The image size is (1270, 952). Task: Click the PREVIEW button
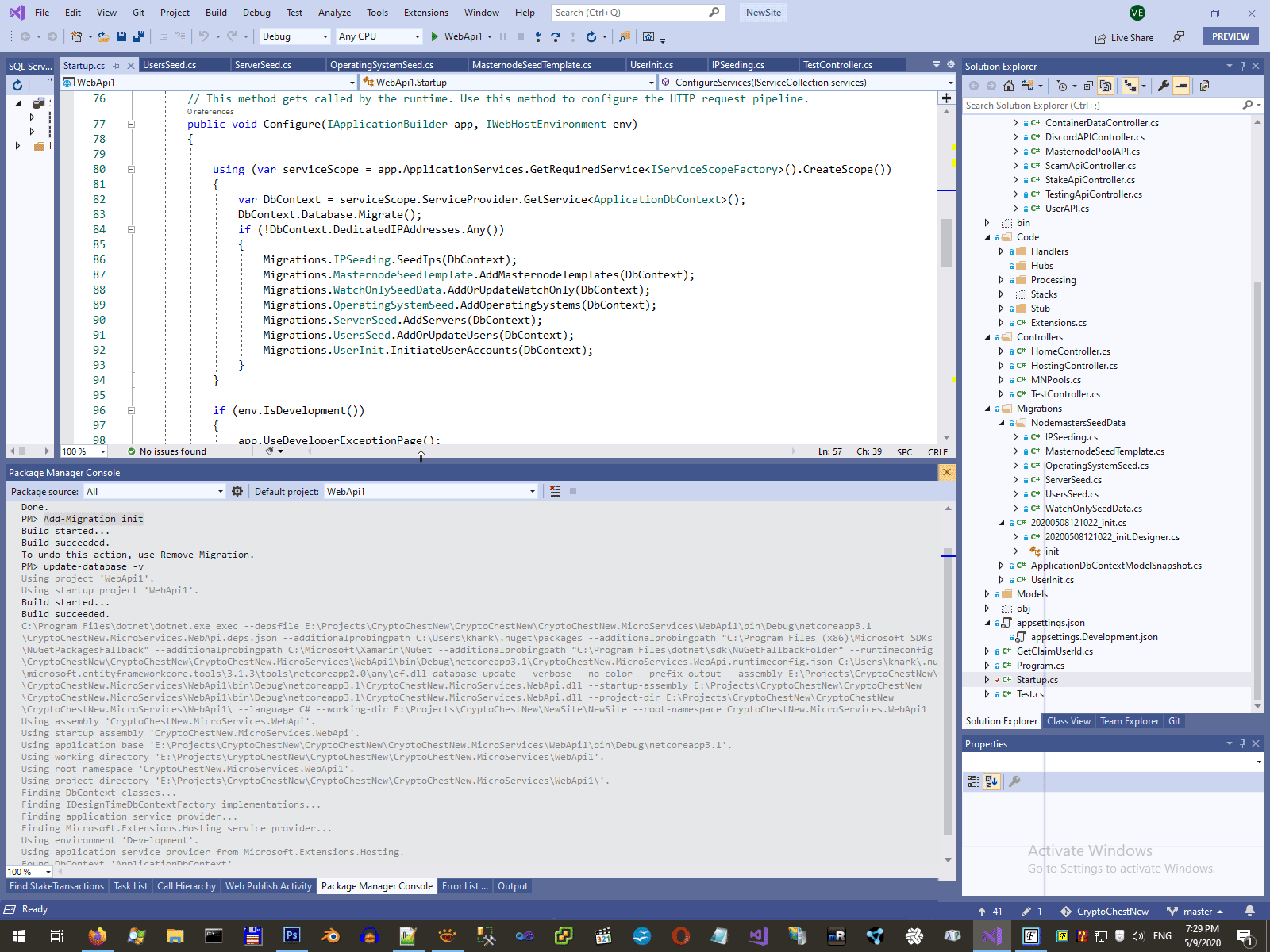(1230, 36)
